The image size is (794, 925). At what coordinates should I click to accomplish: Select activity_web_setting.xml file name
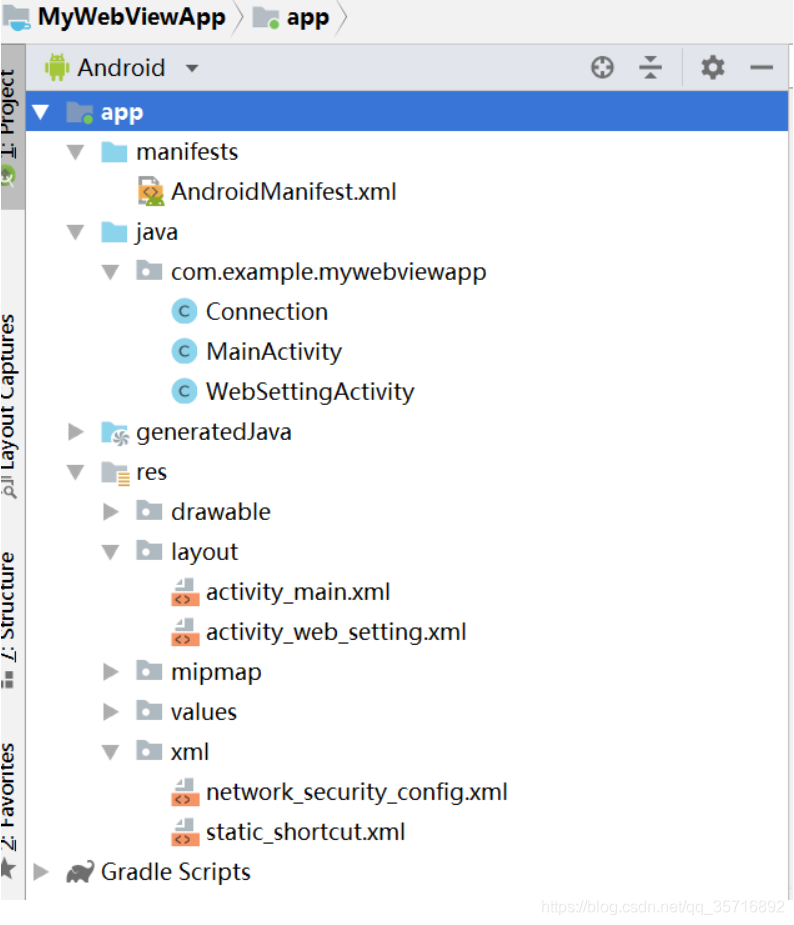coord(336,632)
